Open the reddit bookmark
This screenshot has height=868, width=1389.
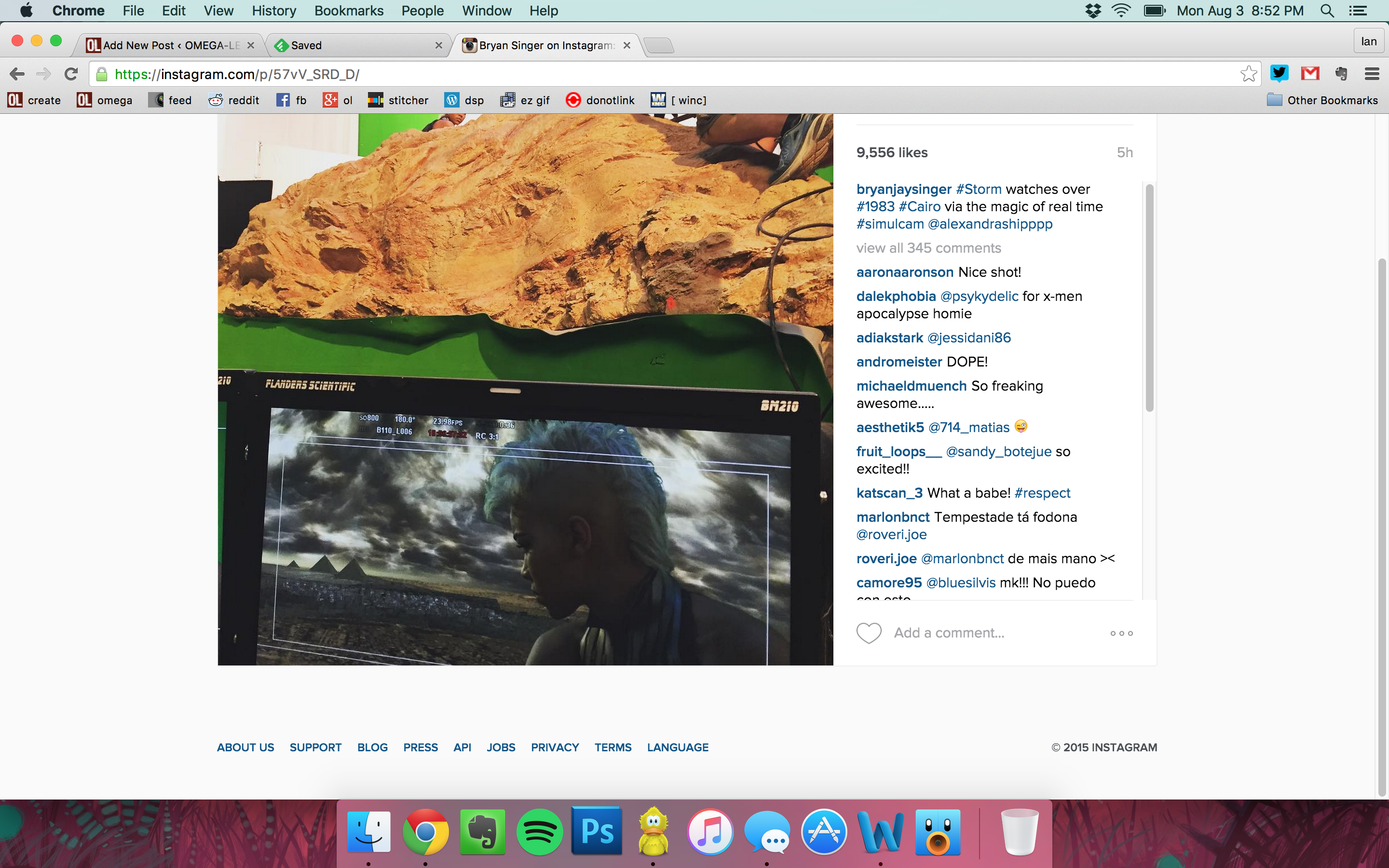tap(233, 100)
